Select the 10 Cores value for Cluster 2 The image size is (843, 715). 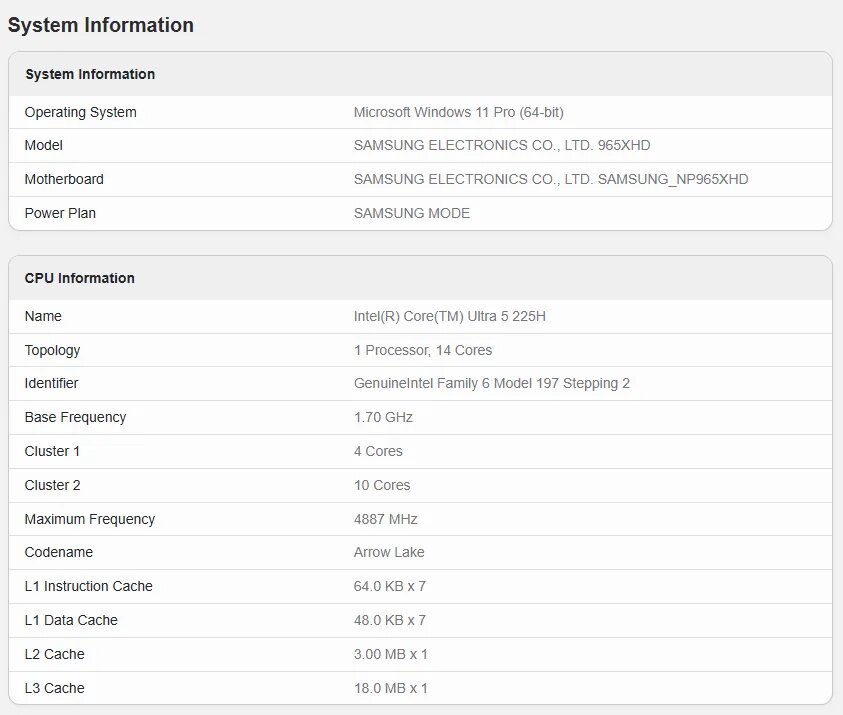coord(382,485)
